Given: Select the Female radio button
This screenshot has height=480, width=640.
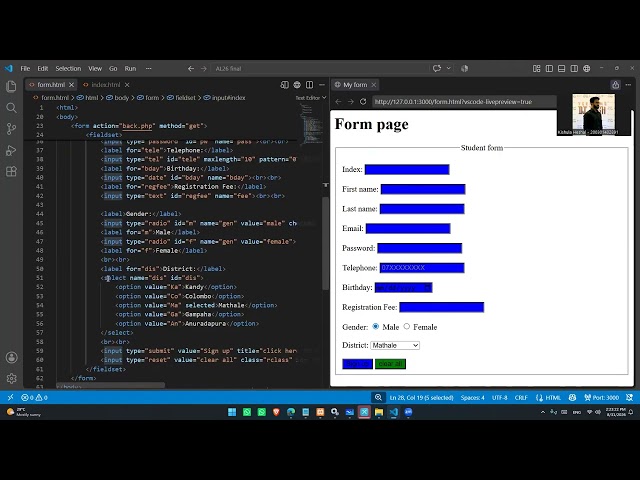Looking at the screenshot, I should [407, 326].
